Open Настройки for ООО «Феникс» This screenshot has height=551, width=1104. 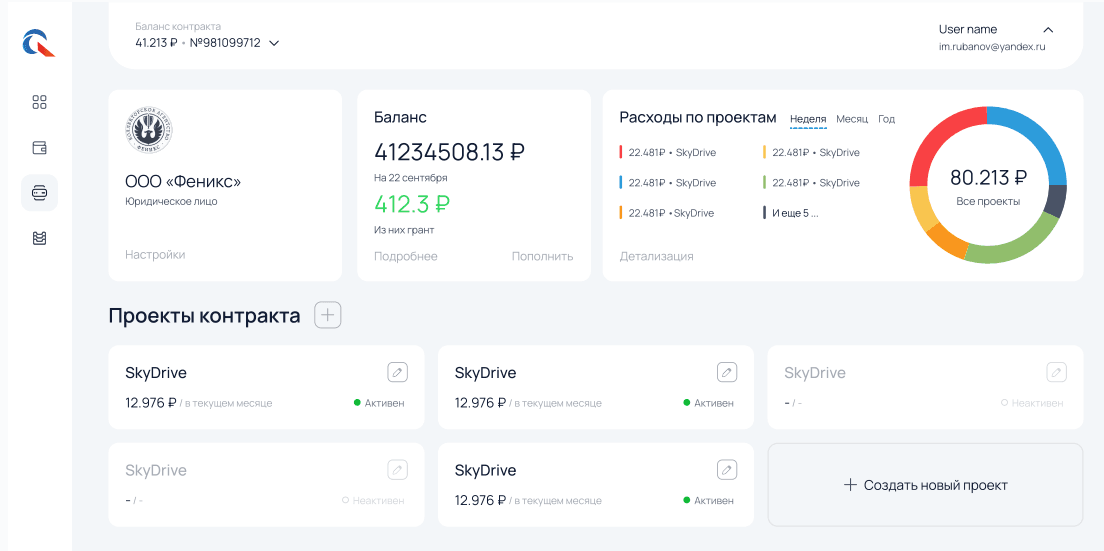click(x=155, y=255)
